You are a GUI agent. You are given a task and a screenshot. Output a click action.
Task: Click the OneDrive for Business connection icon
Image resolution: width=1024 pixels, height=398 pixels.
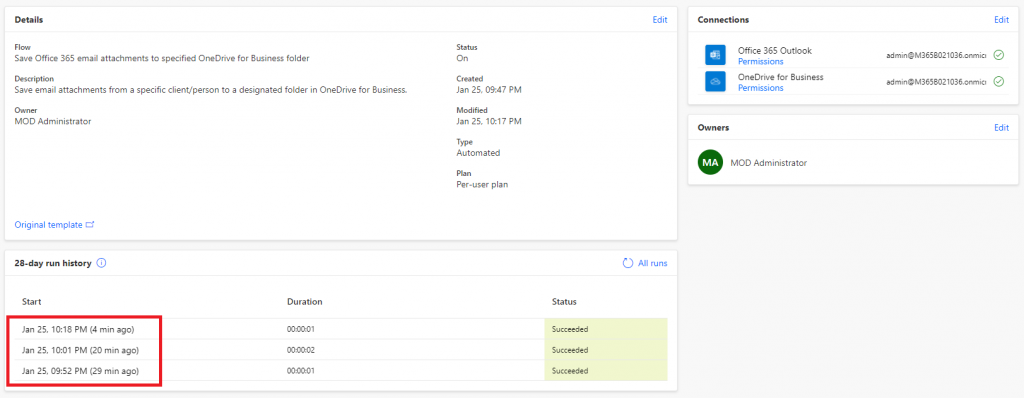(x=715, y=82)
